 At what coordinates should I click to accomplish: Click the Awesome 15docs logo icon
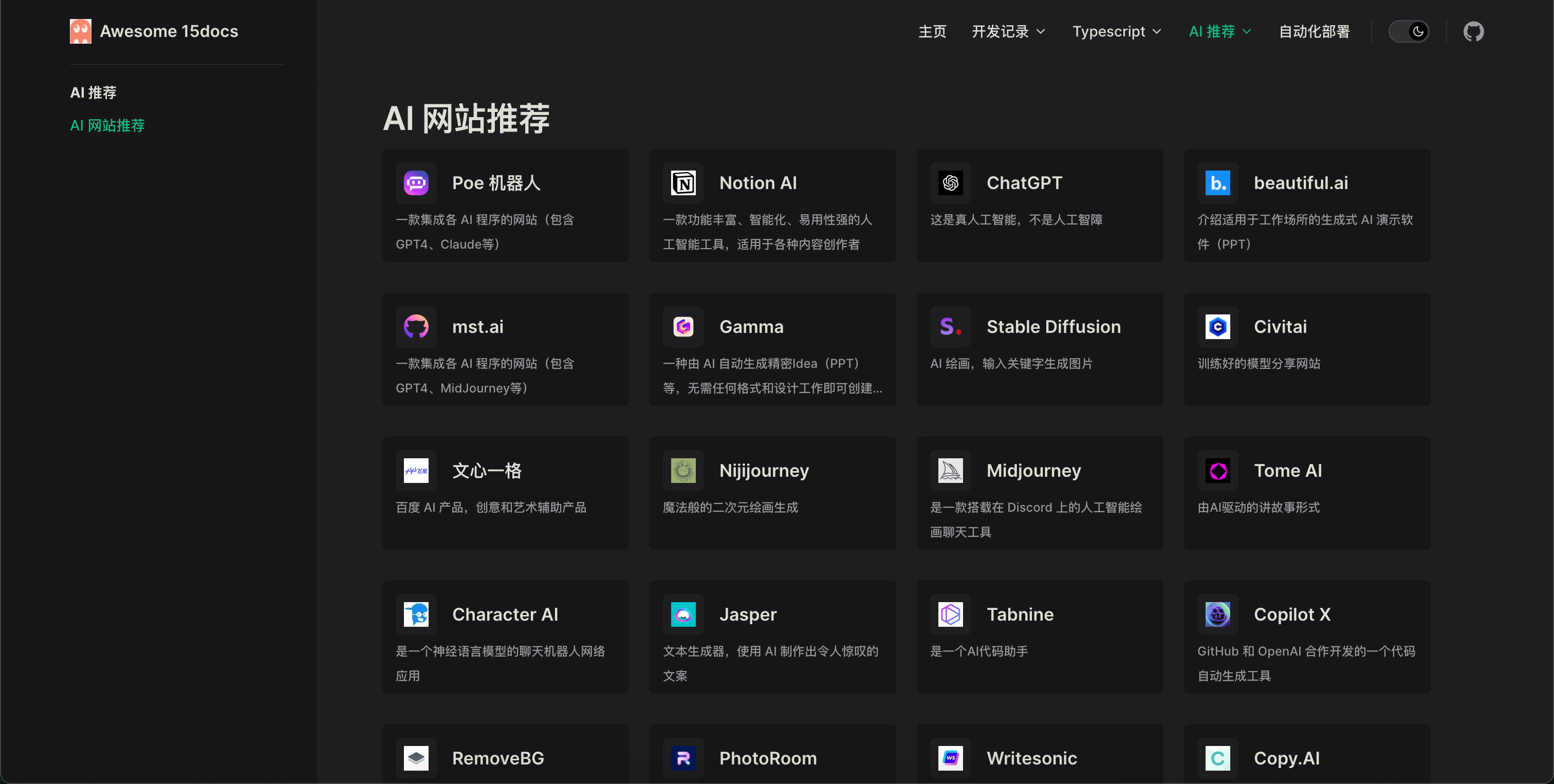pos(80,31)
